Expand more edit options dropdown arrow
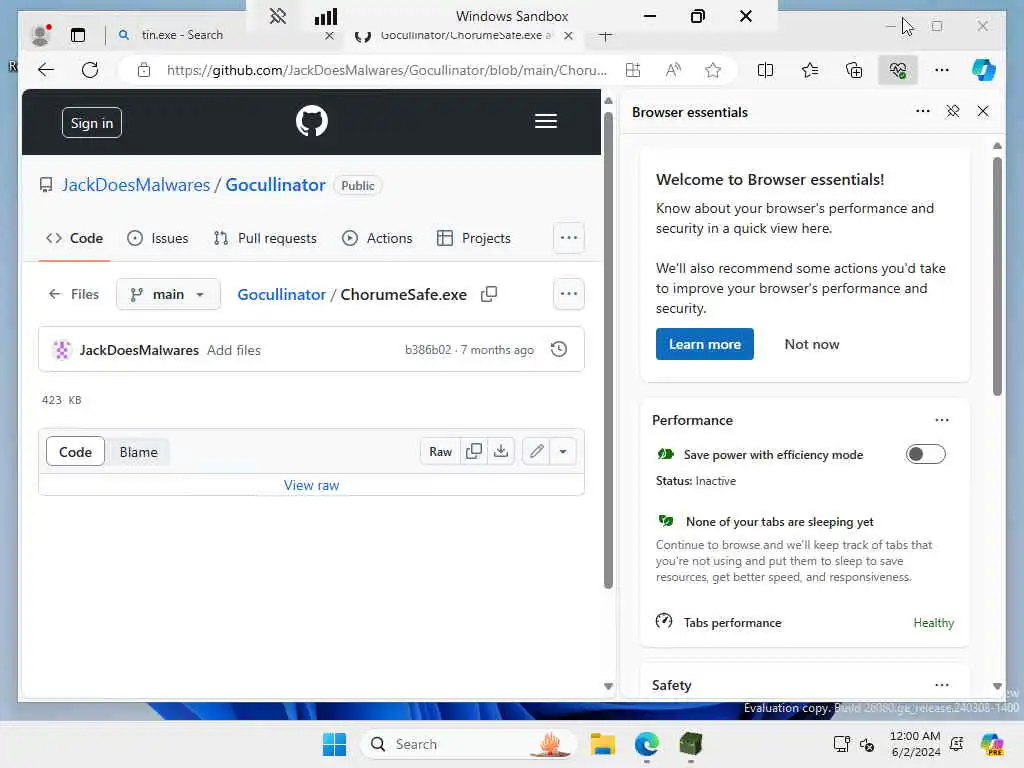The width and height of the screenshot is (1024, 768). (563, 451)
